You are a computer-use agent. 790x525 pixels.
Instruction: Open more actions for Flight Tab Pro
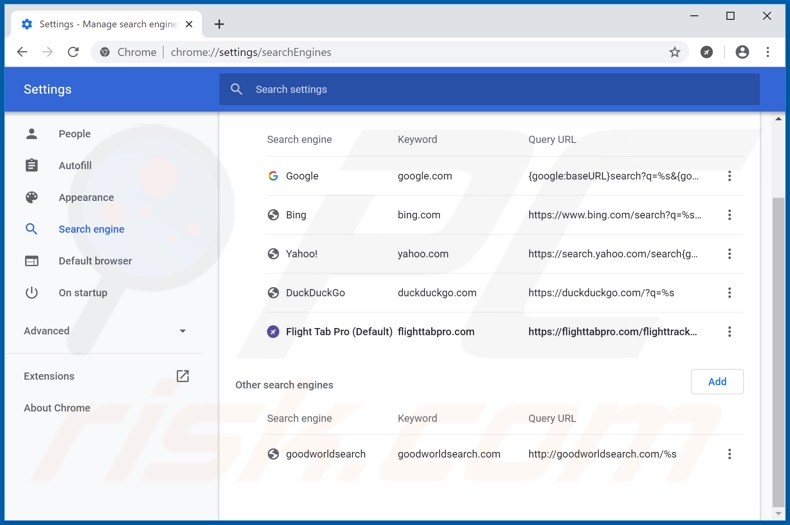(x=729, y=332)
